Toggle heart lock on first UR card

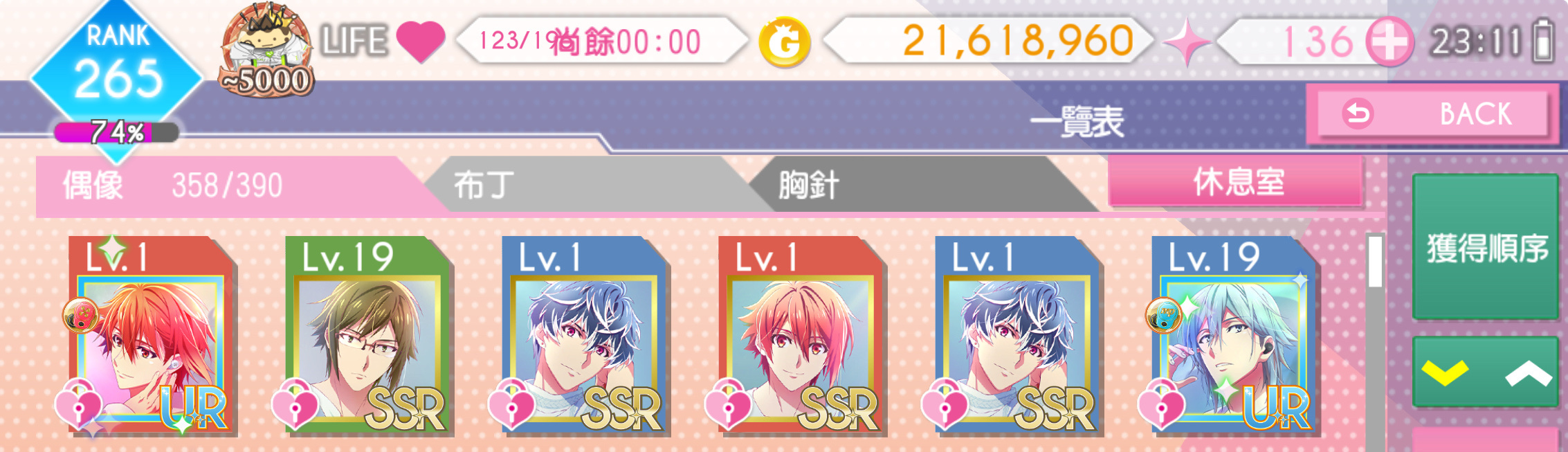[78, 405]
